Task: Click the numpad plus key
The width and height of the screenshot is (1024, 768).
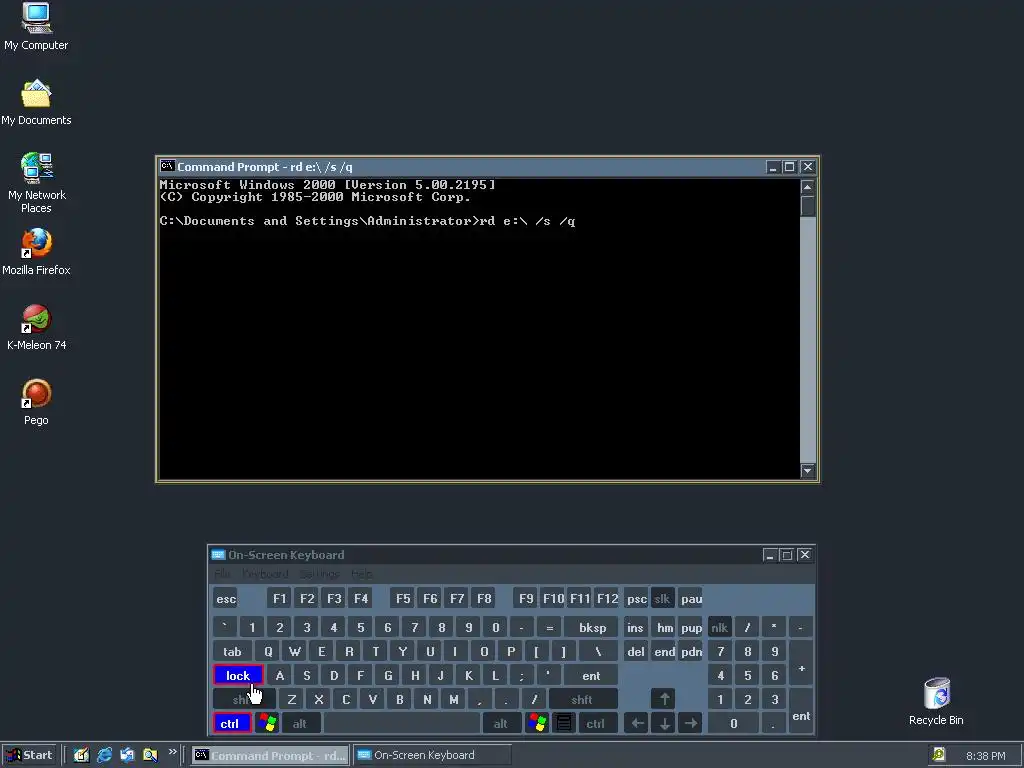Action: (801, 663)
